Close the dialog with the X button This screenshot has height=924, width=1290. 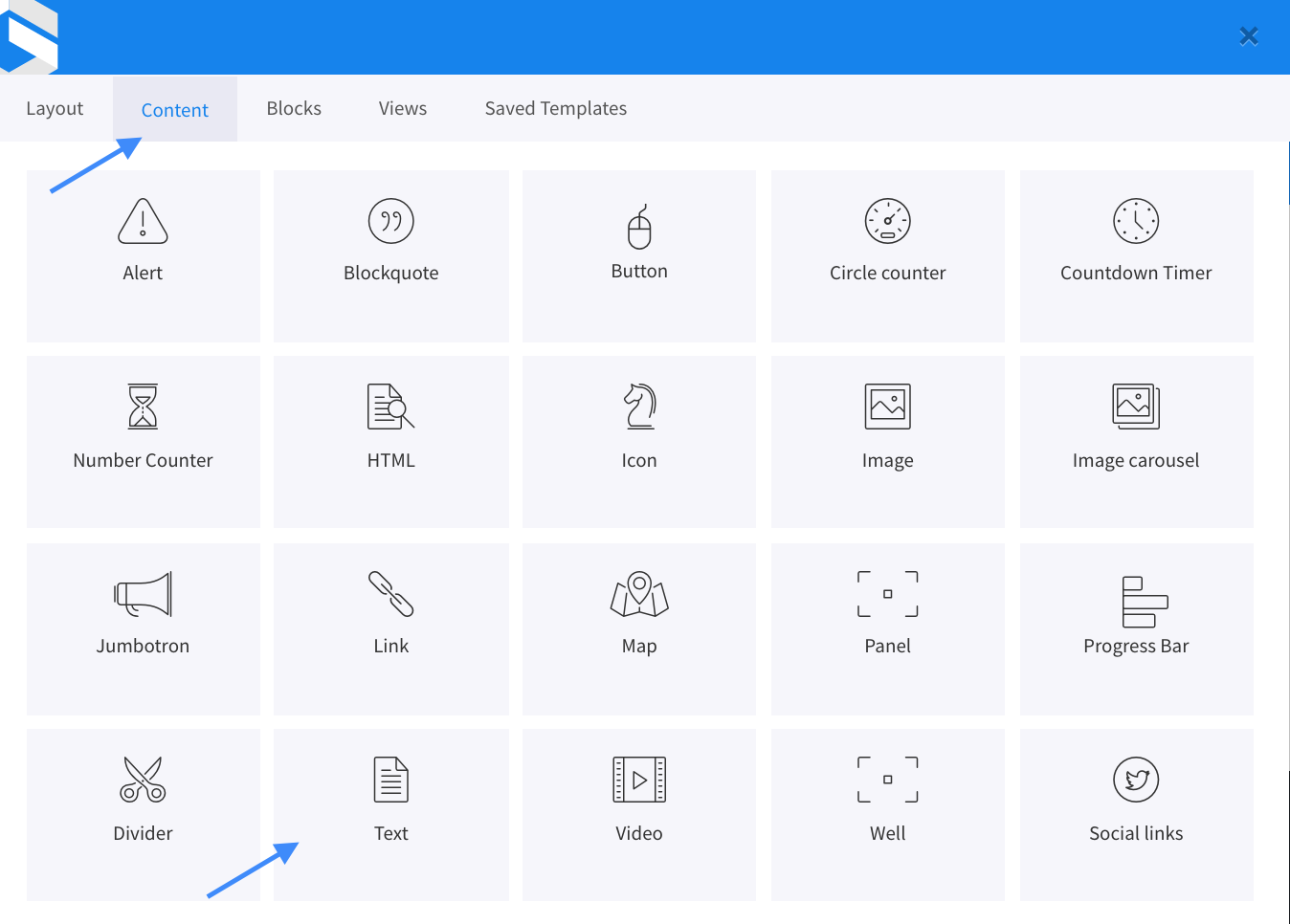1249,36
